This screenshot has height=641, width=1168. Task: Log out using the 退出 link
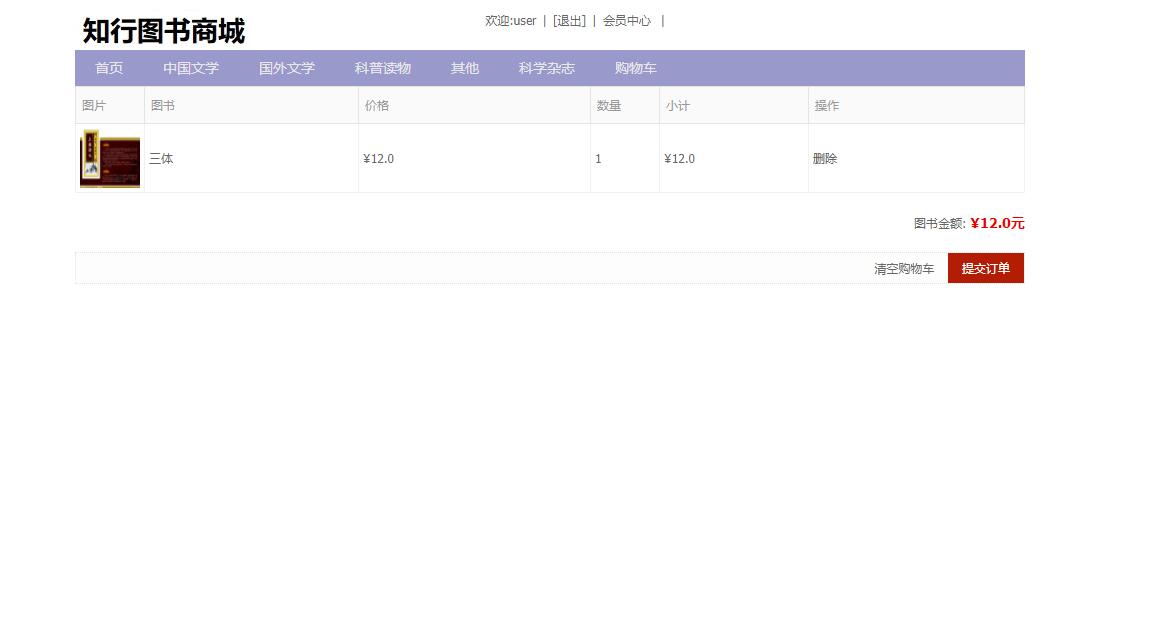[x=570, y=20]
